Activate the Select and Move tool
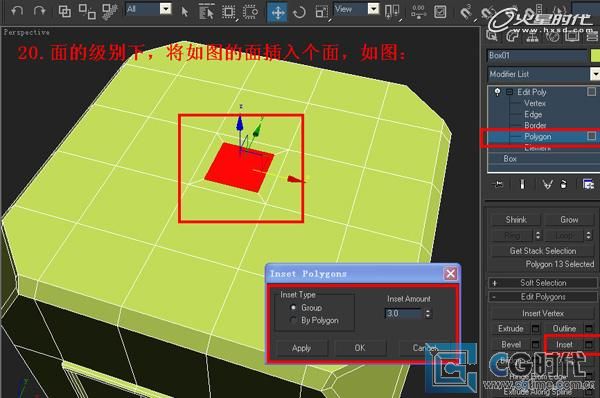 coord(277,12)
